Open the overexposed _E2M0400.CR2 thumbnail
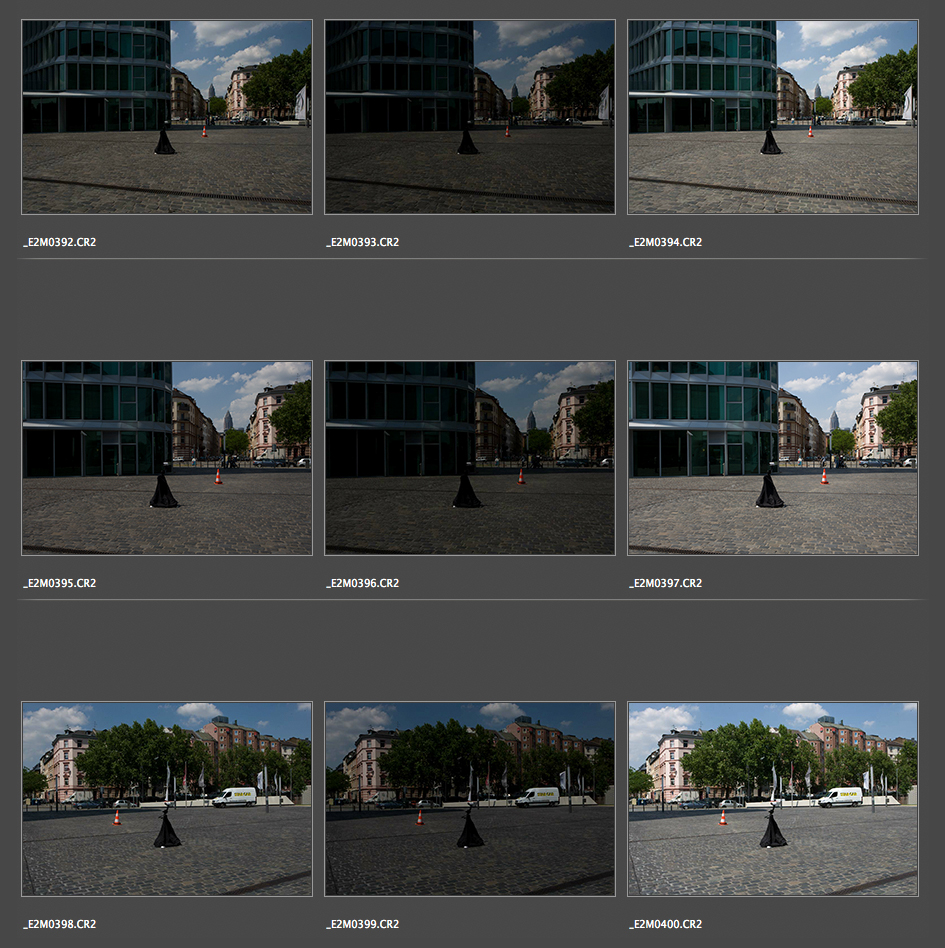This screenshot has width=945, height=948. [772, 798]
